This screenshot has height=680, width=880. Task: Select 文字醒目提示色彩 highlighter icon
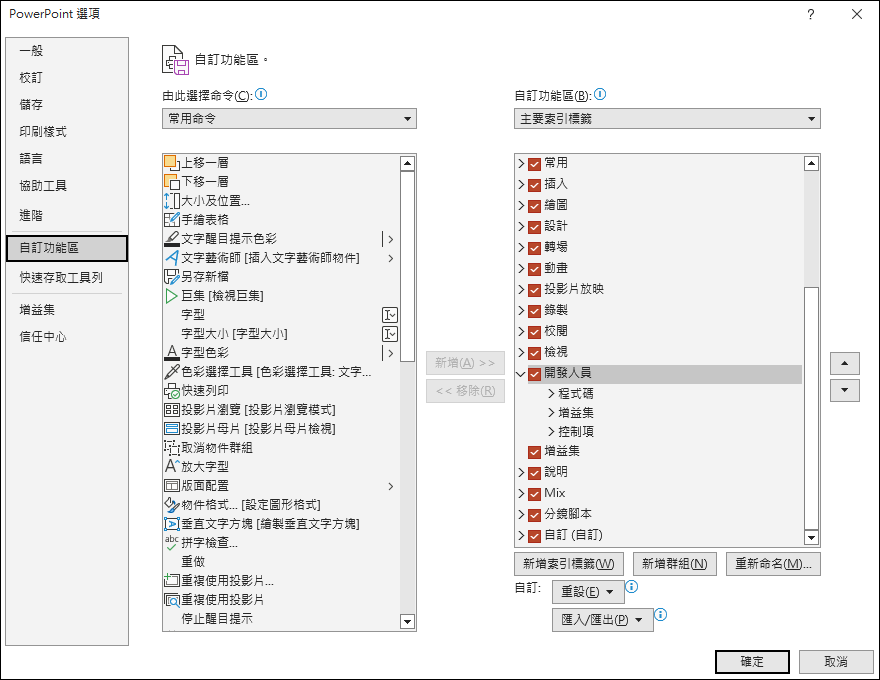171,238
